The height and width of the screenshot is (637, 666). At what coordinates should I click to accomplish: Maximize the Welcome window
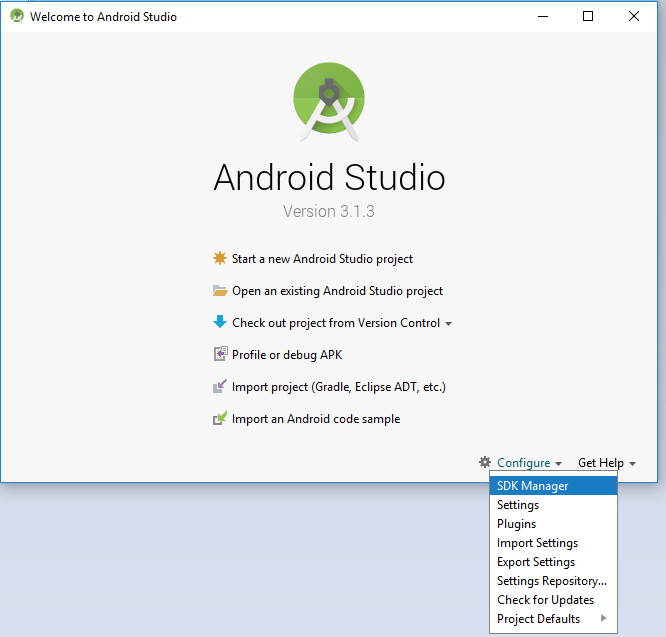[588, 16]
